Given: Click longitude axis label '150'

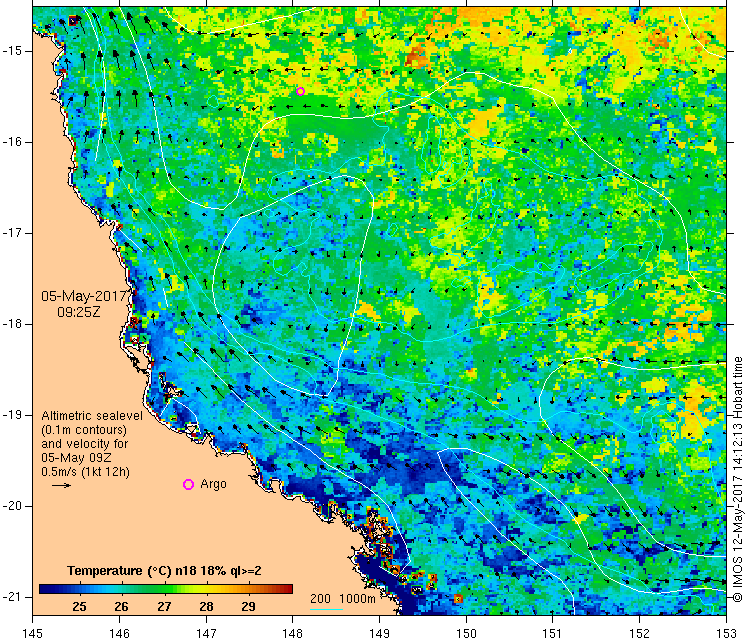Looking at the screenshot, I should click(466, 633).
